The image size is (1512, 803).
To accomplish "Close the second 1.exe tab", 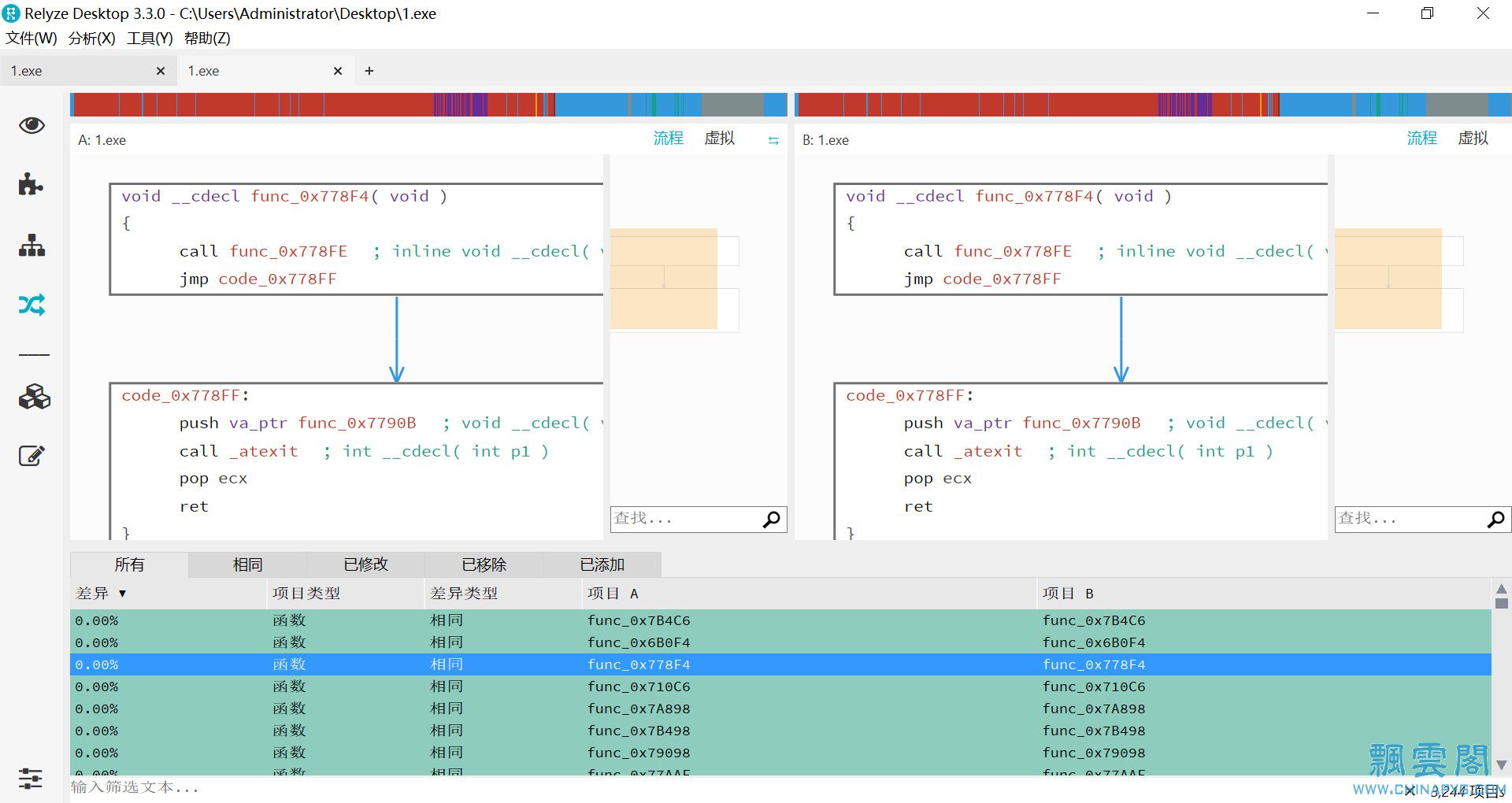I will tap(338, 71).
